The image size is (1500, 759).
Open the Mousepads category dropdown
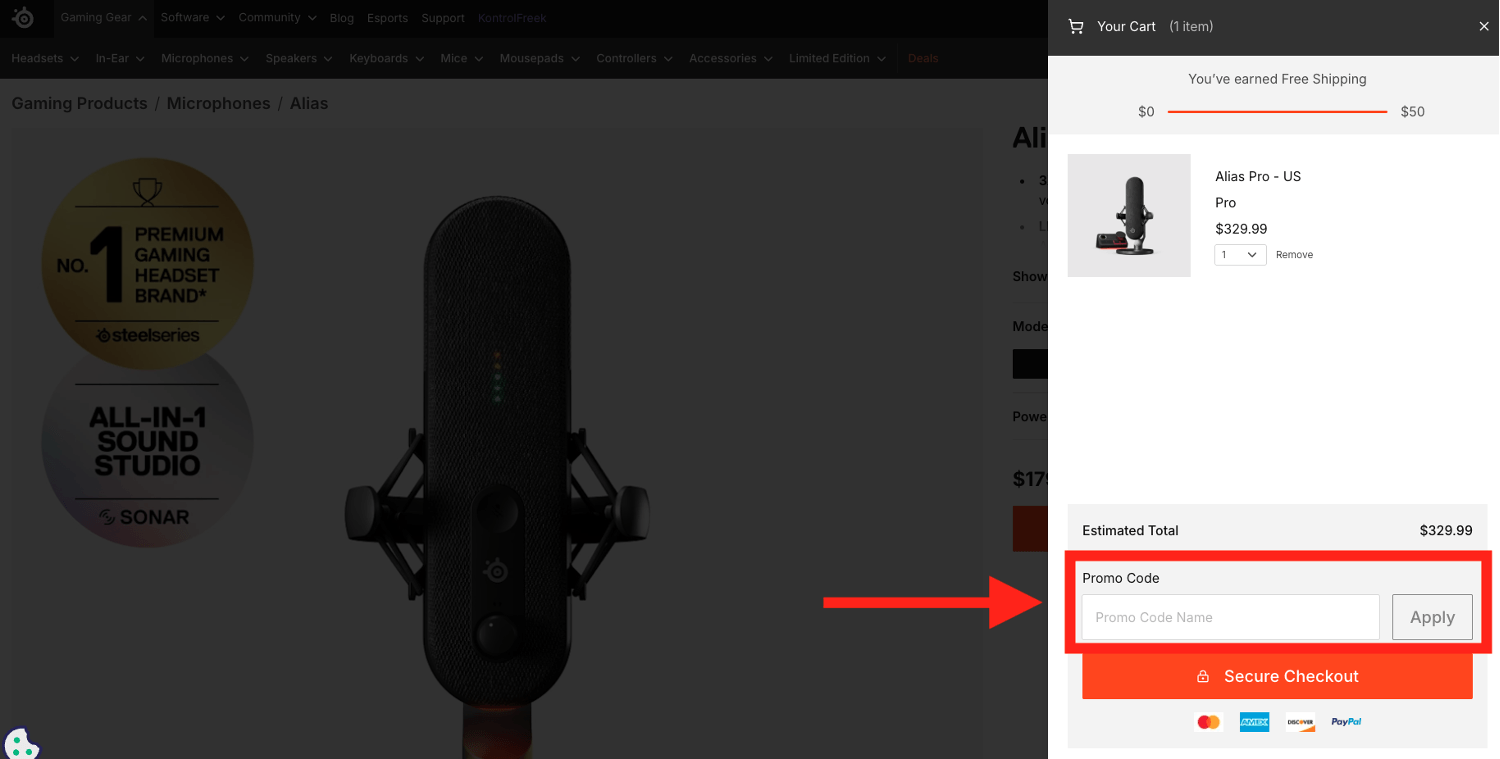tap(540, 59)
